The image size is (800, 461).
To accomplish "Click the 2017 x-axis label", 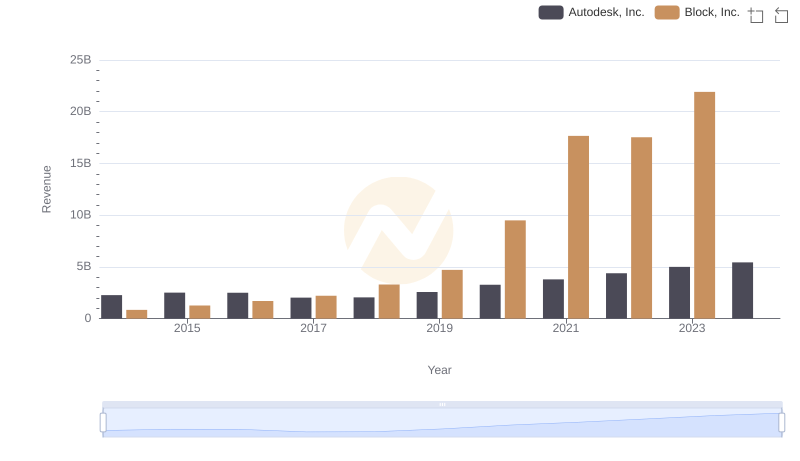I will pyautogui.click(x=313, y=328).
